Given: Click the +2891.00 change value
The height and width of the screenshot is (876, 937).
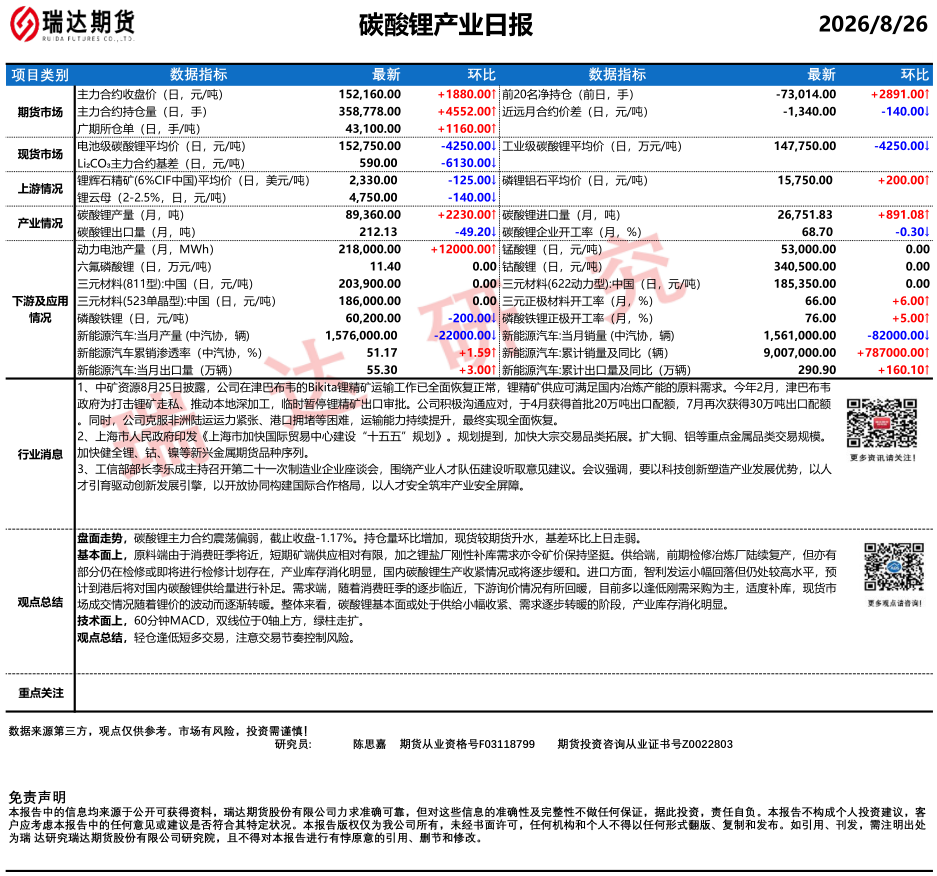Looking at the screenshot, I should coord(900,94).
